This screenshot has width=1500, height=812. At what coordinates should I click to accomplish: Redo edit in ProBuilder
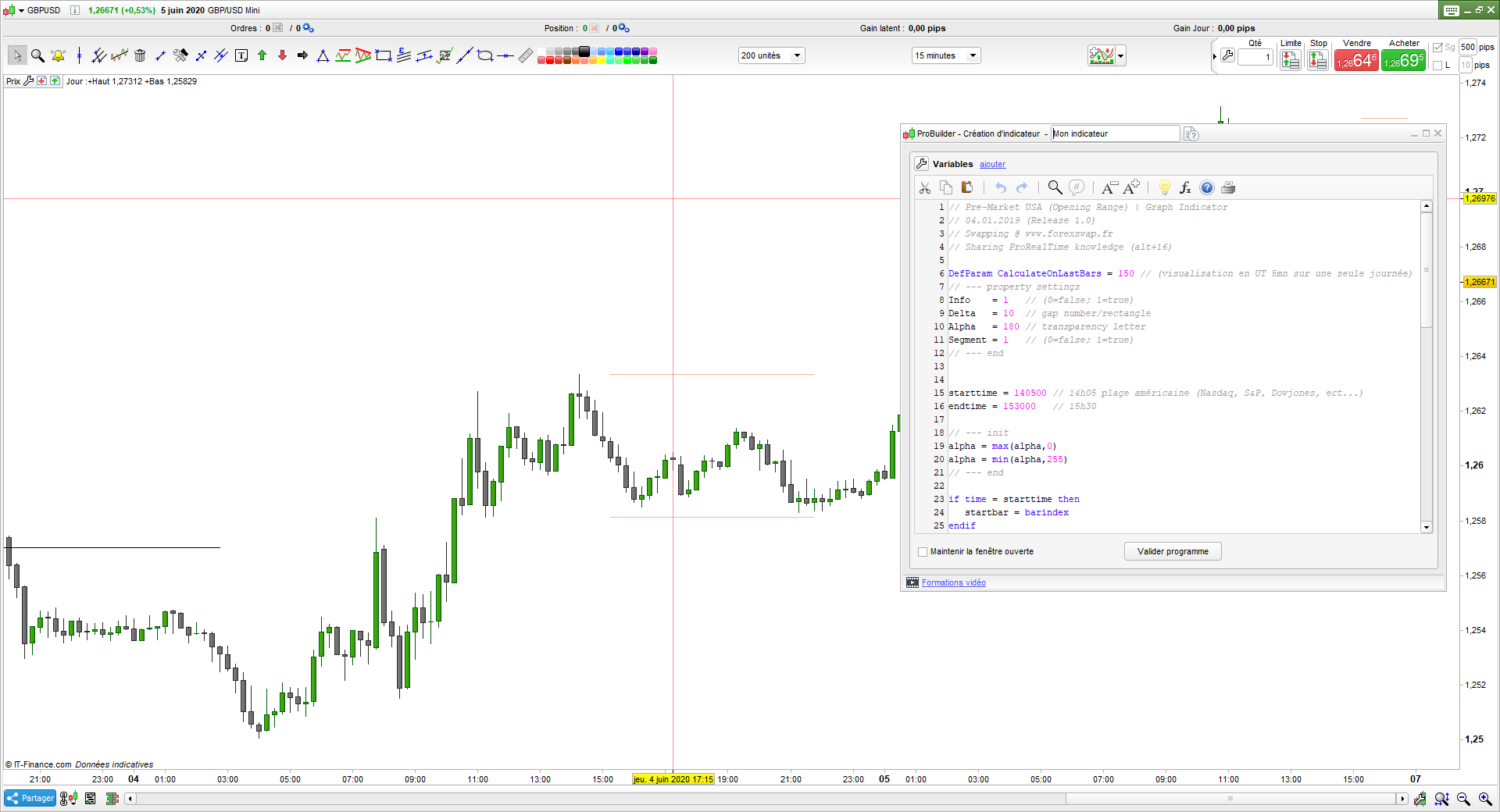coord(1022,187)
